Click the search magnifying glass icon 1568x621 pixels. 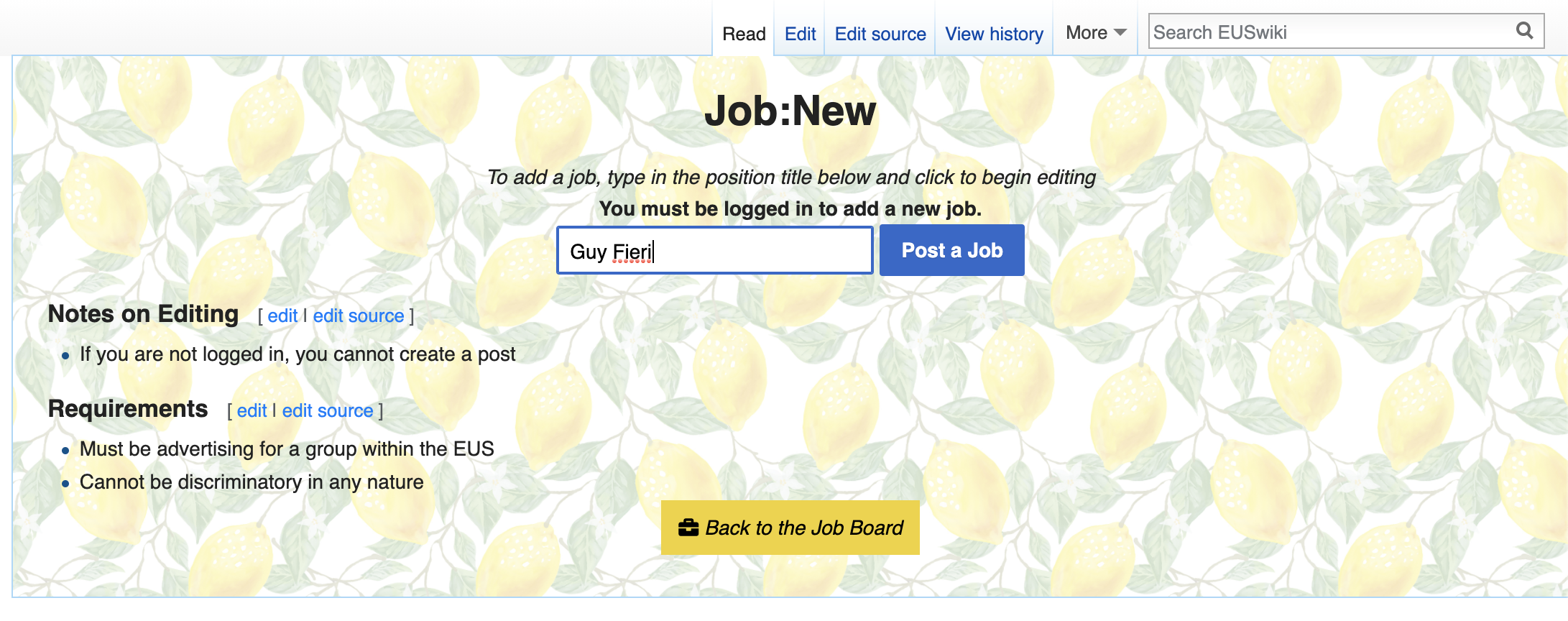pyautogui.click(x=1524, y=31)
